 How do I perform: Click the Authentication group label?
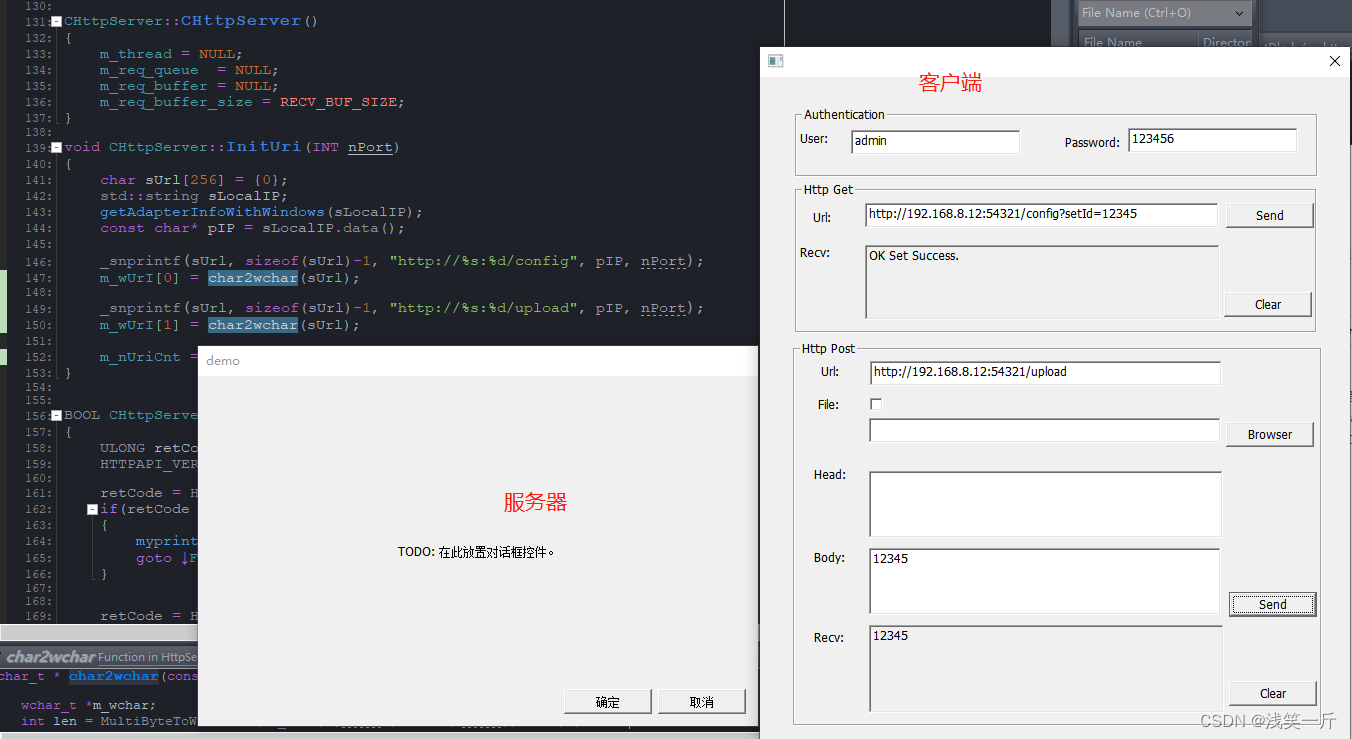click(844, 115)
